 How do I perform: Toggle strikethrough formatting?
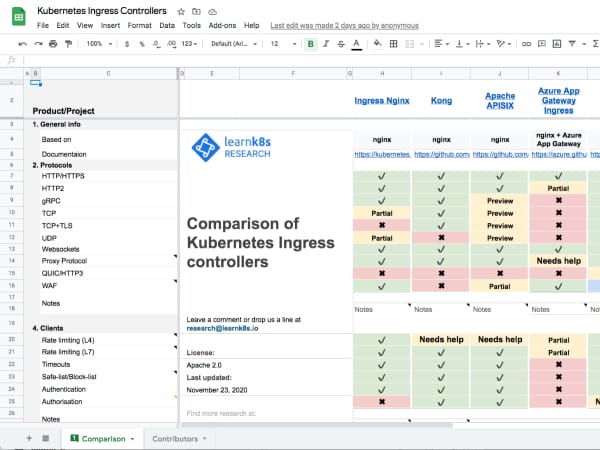(x=341, y=44)
